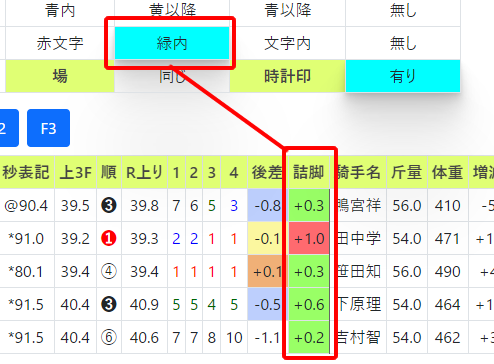Viewport: 494px width, 364px height.
Task: Click the circled 4 rank in 笹田知 row
Action: (109, 271)
